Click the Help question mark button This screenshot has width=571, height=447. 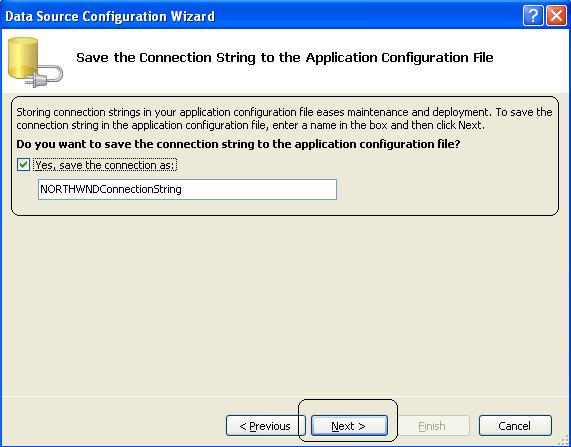[x=533, y=16]
